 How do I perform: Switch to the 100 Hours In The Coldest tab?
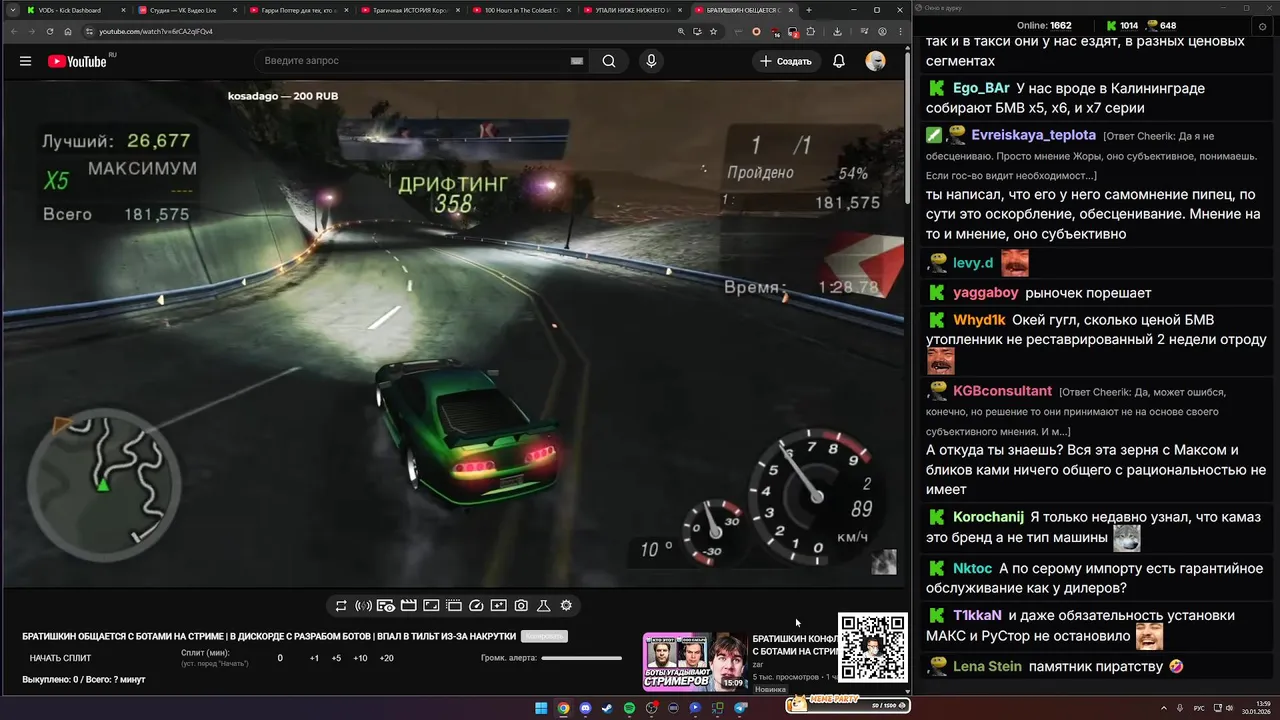(x=520, y=10)
